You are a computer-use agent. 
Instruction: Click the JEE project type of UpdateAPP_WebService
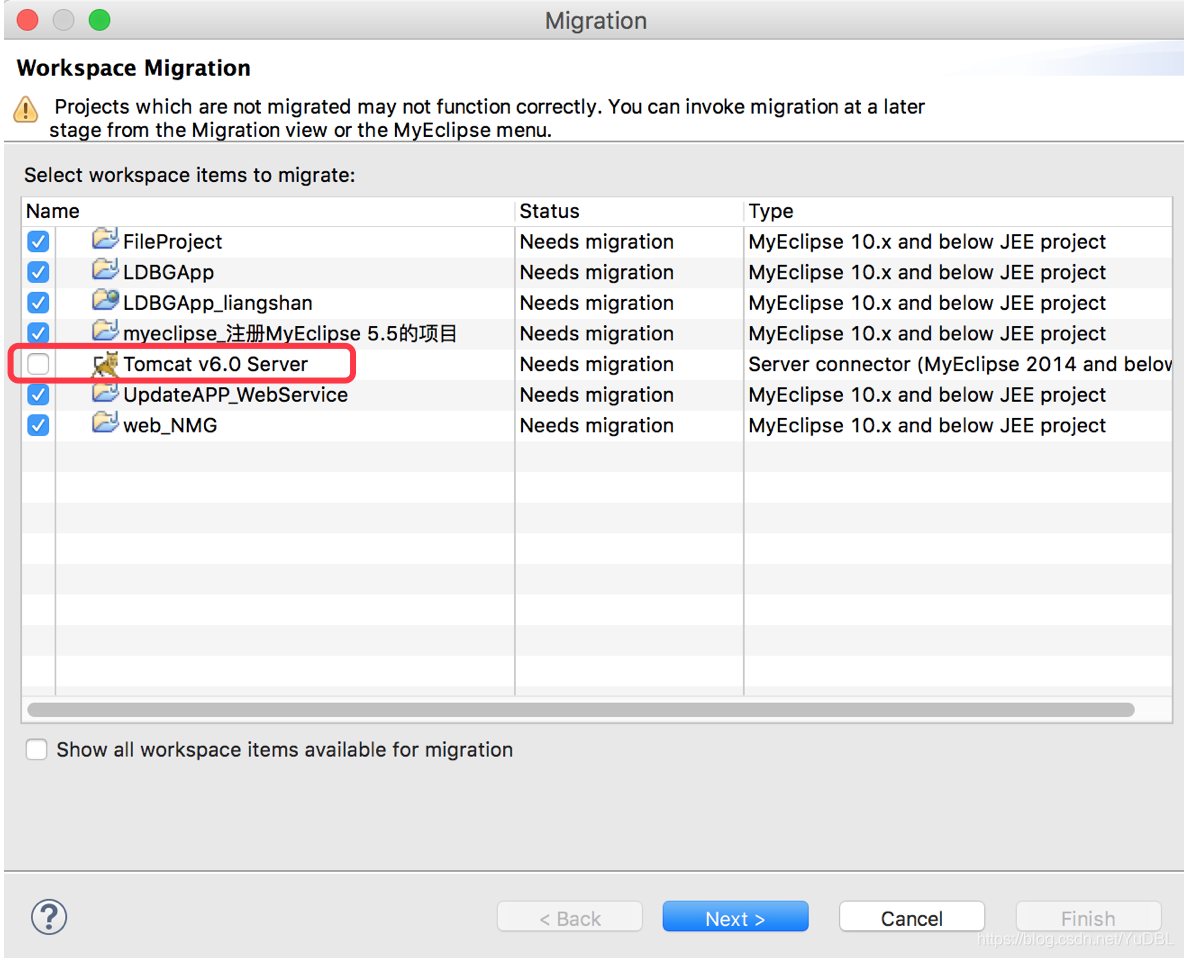point(927,395)
